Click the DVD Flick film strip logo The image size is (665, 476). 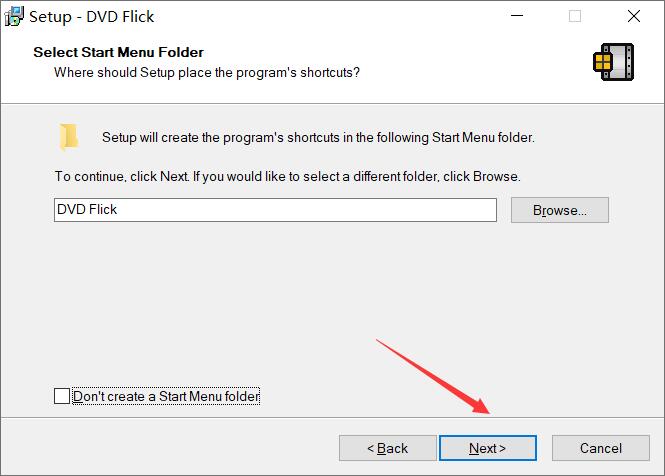pyautogui.click(x=614, y=62)
